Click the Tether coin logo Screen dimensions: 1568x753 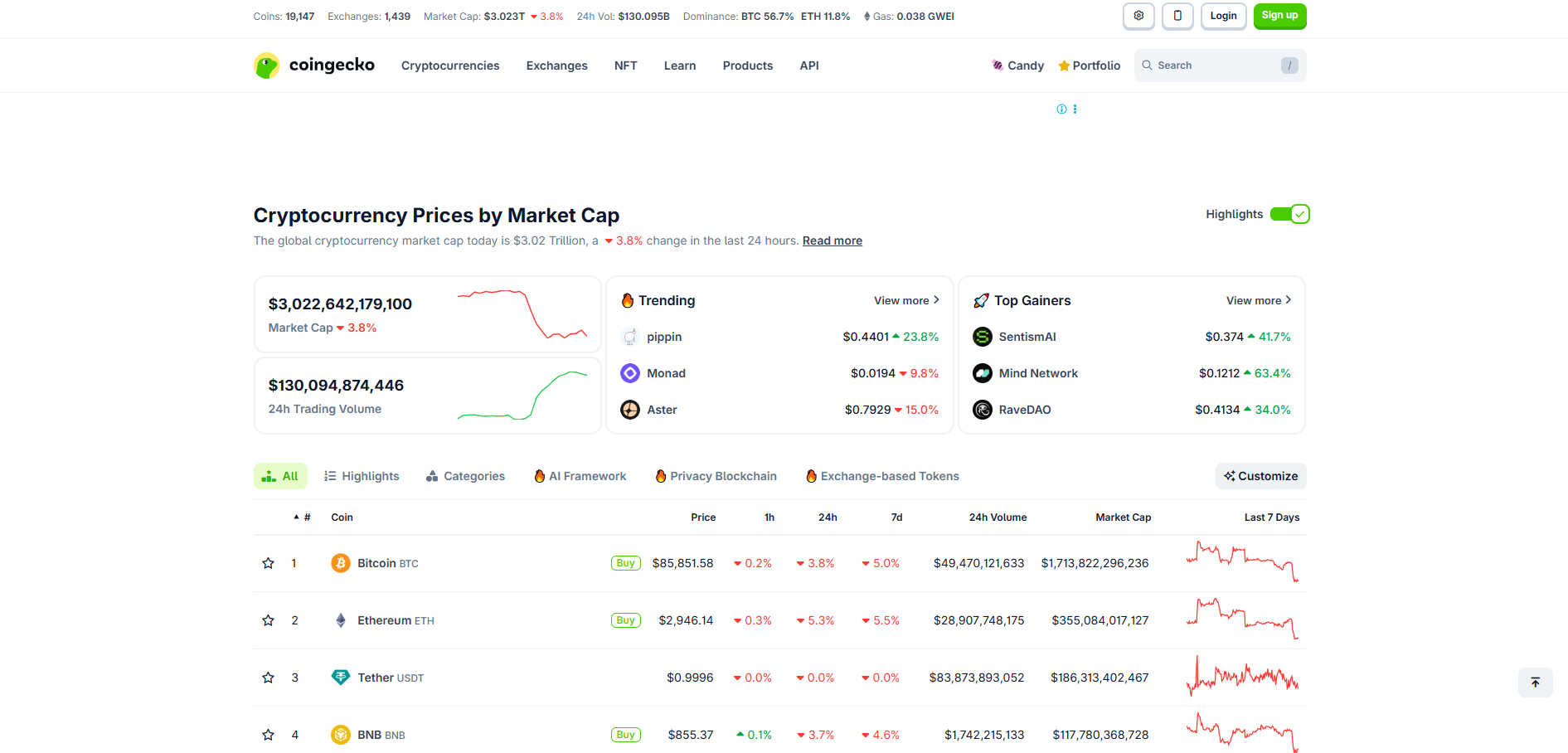(x=341, y=678)
